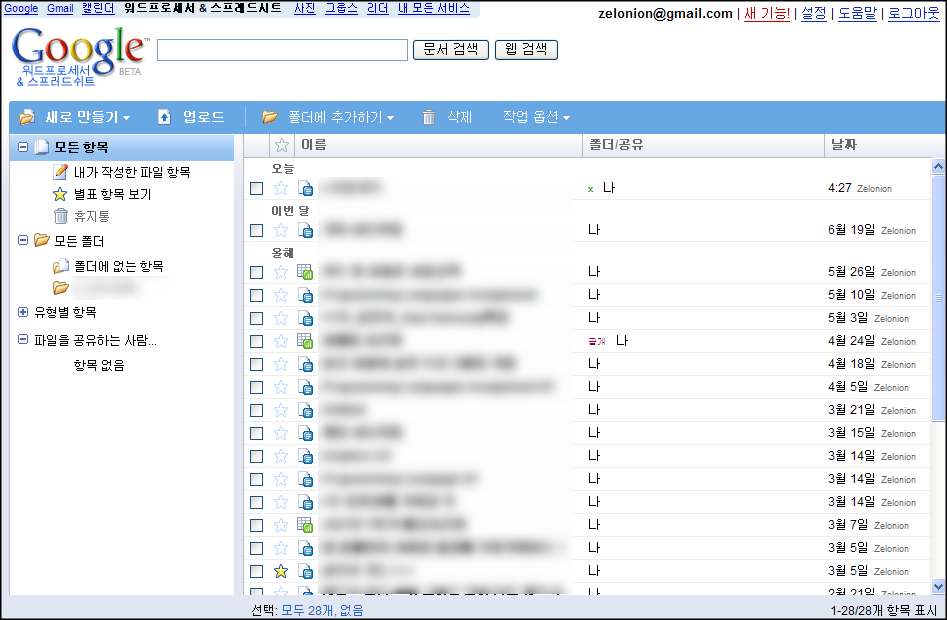Click the new-document icon in 새로 만들기
Screen dimensions: 947x620
point(27,117)
